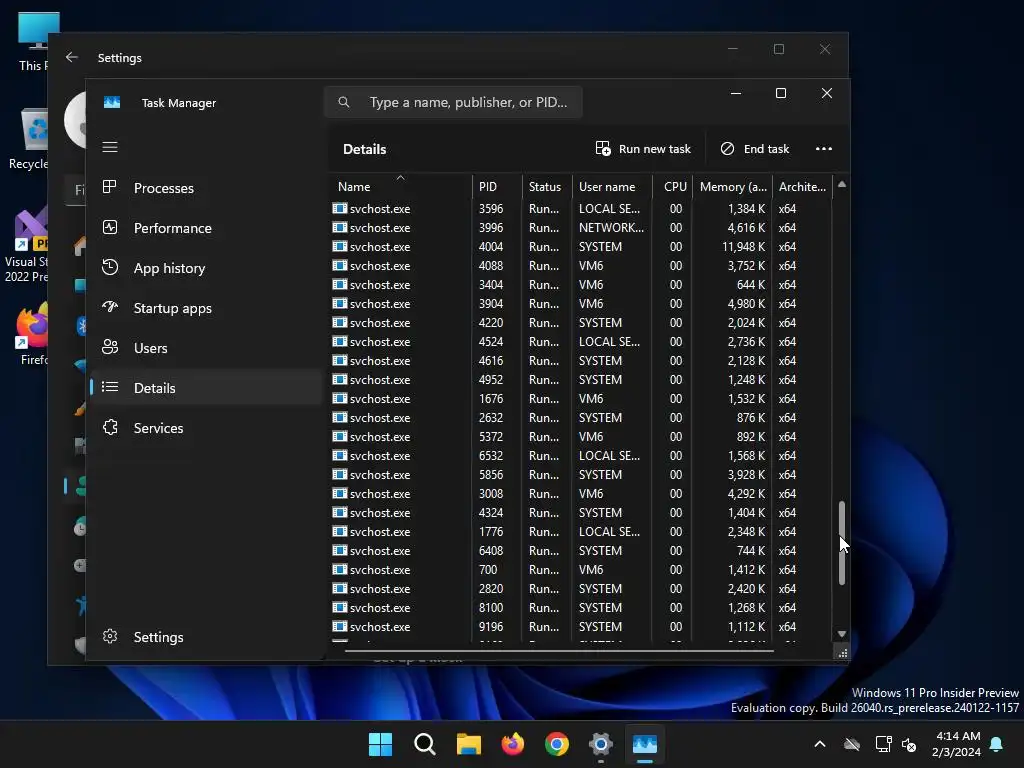Sort by the PID column header
This screenshot has height=768, width=1024.
tap(497, 187)
